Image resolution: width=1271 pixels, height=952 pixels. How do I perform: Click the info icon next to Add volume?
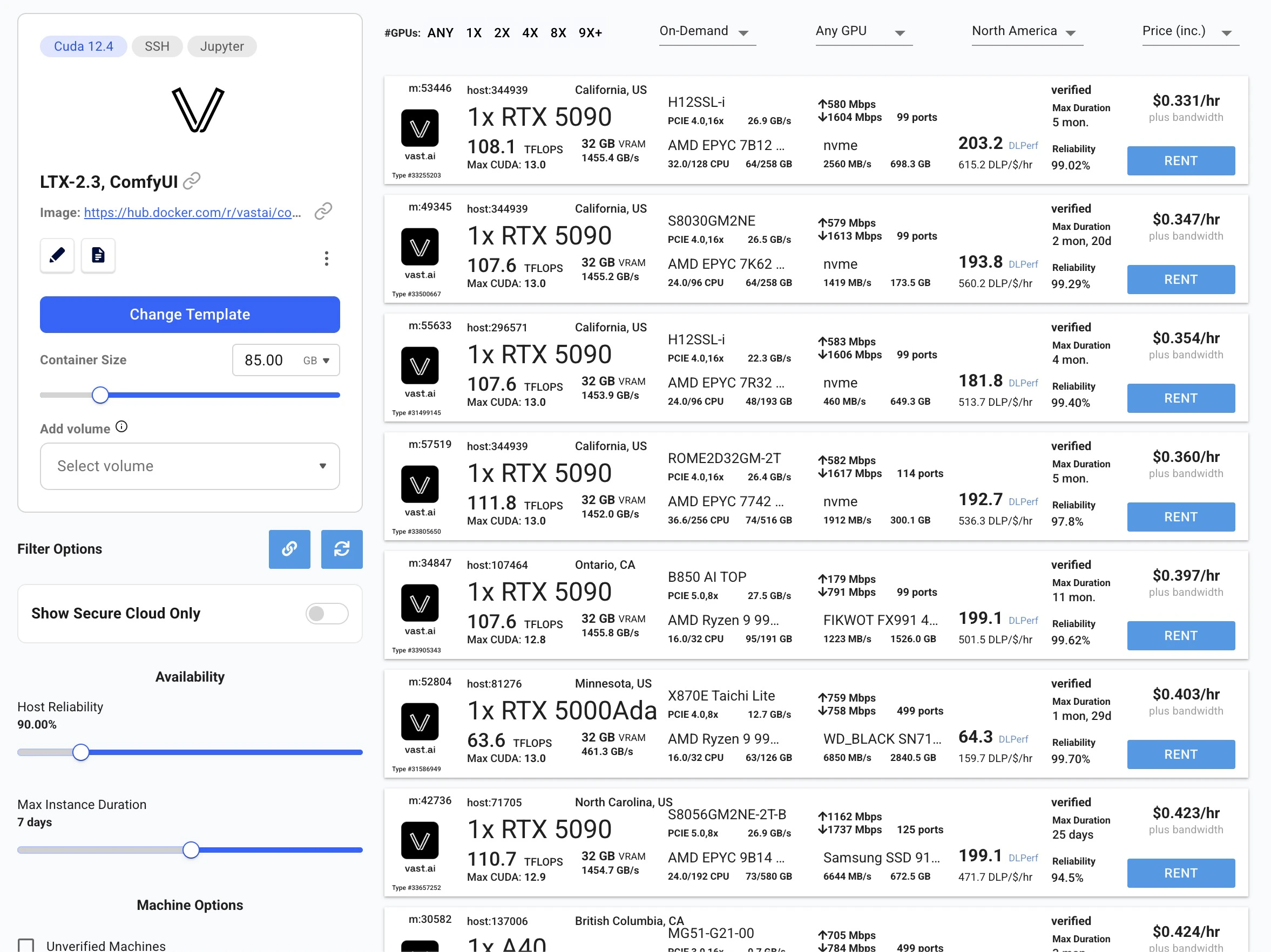122,426
